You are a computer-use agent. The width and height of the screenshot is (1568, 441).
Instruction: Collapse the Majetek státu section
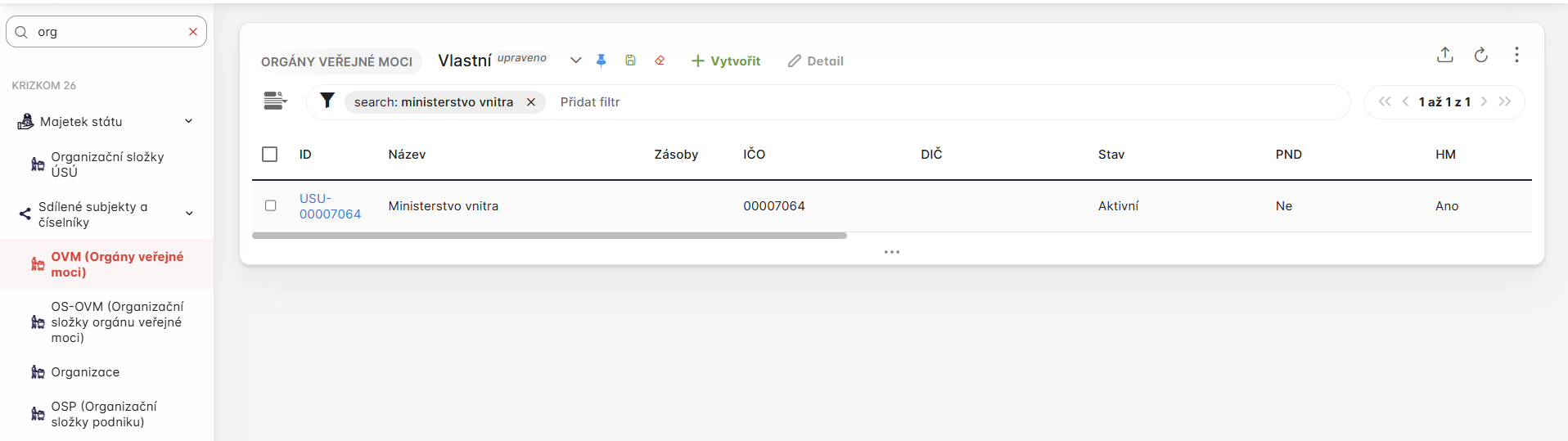click(189, 121)
